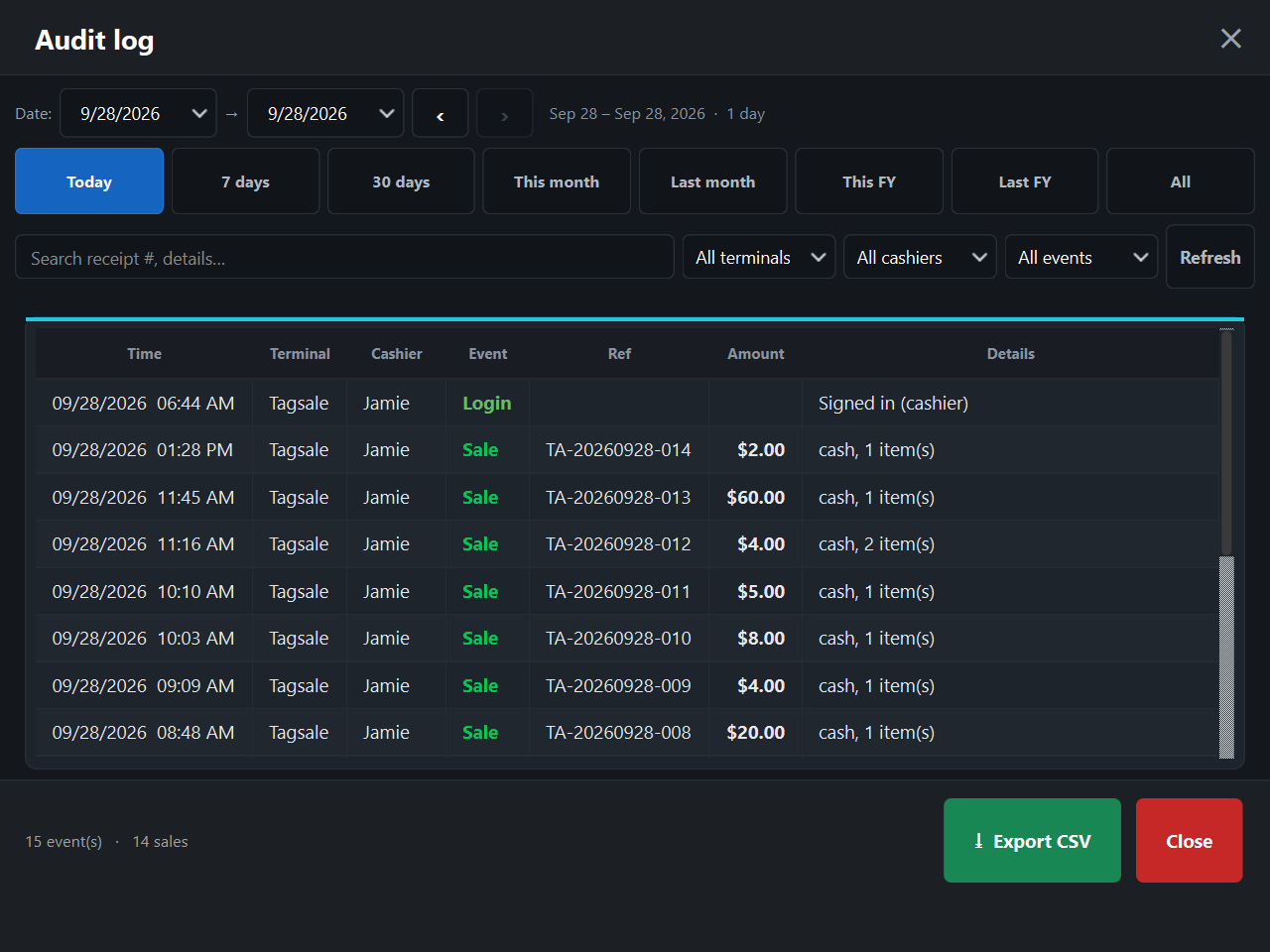Close the Audit log with X icon
This screenshot has height=952, width=1270.
(x=1230, y=39)
